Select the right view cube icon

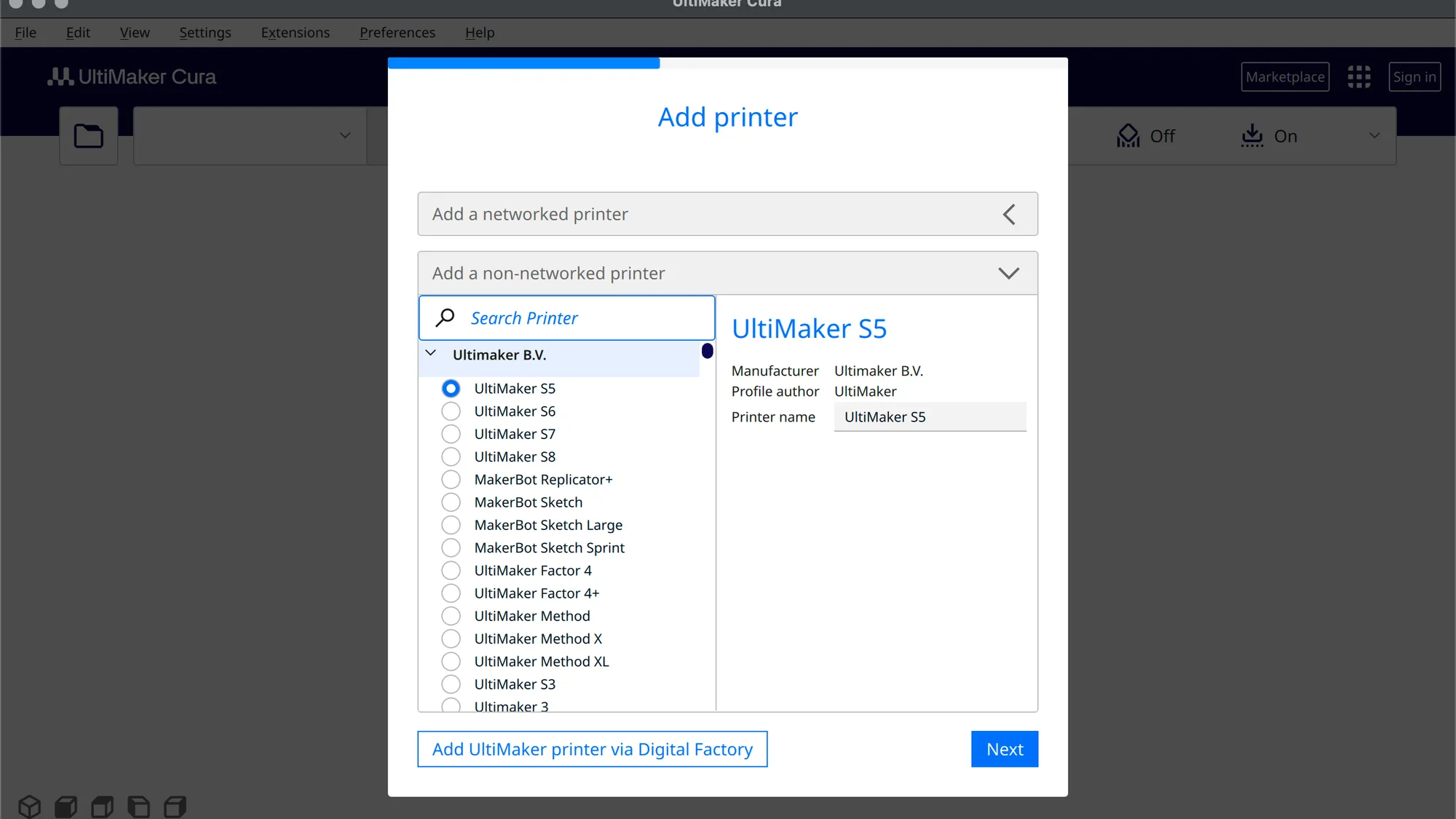[175, 806]
